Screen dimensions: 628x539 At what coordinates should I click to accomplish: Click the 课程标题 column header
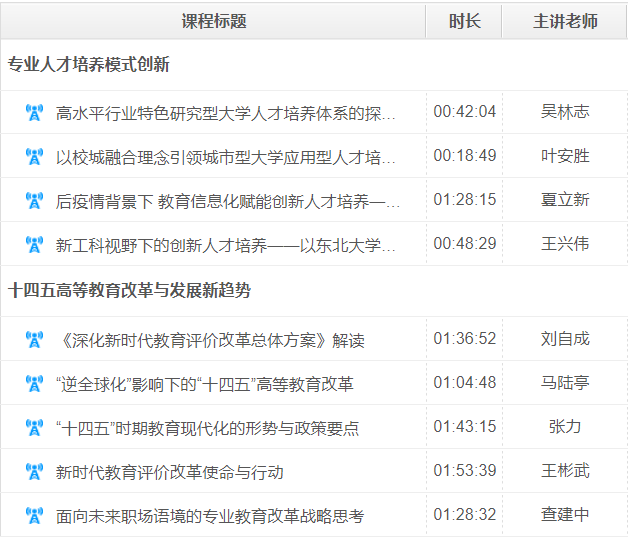pyautogui.click(x=214, y=21)
